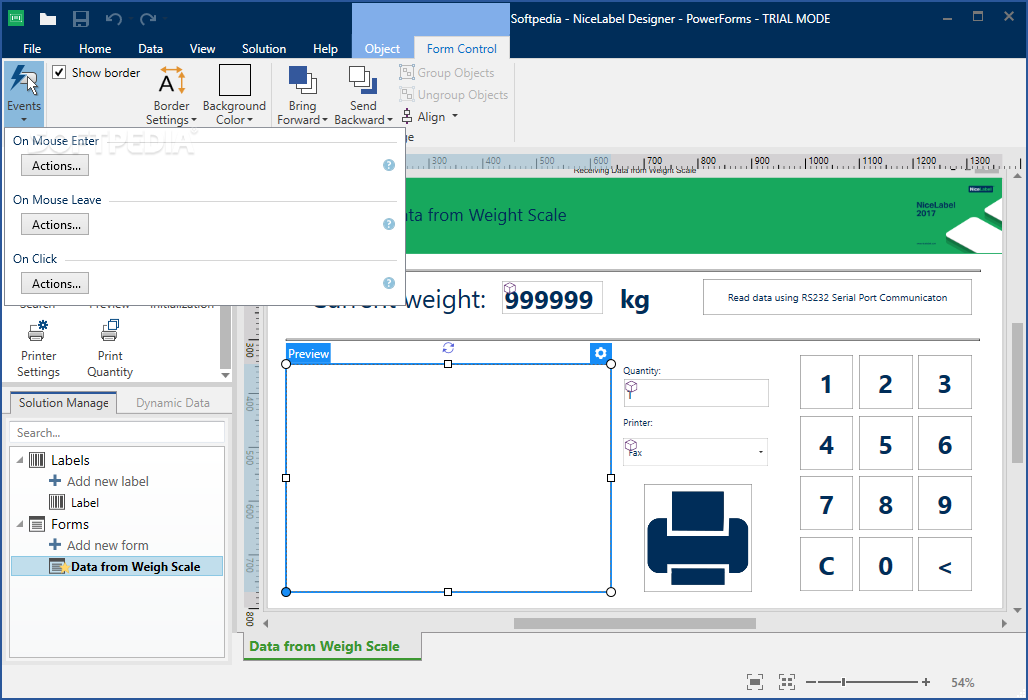Click the zoom out minus icon
Viewport: 1028px width, 700px height.
(811, 682)
